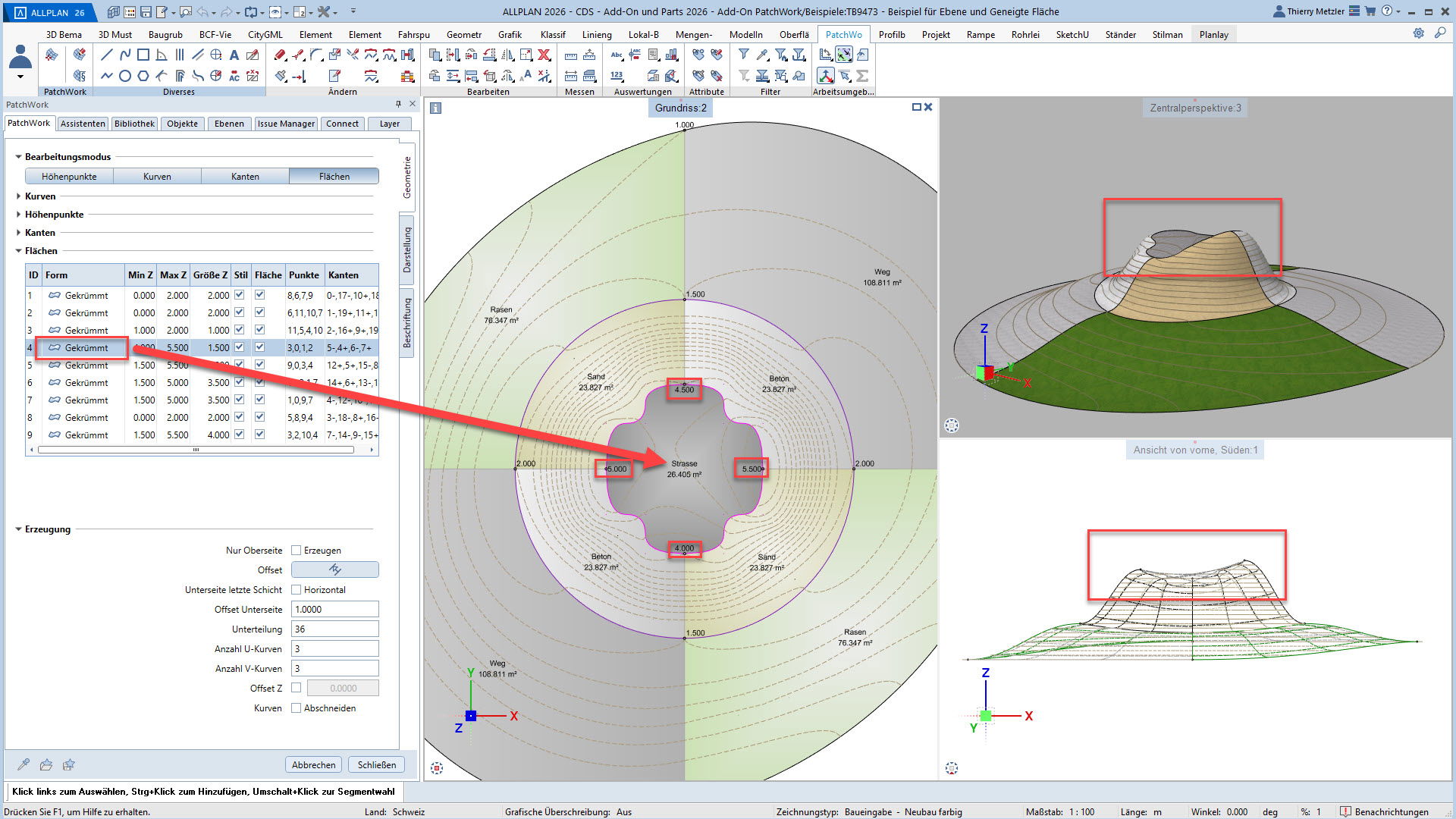The image size is (1456, 819).
Task: Collapse the Erzeugung section
Action: point(18,529)
